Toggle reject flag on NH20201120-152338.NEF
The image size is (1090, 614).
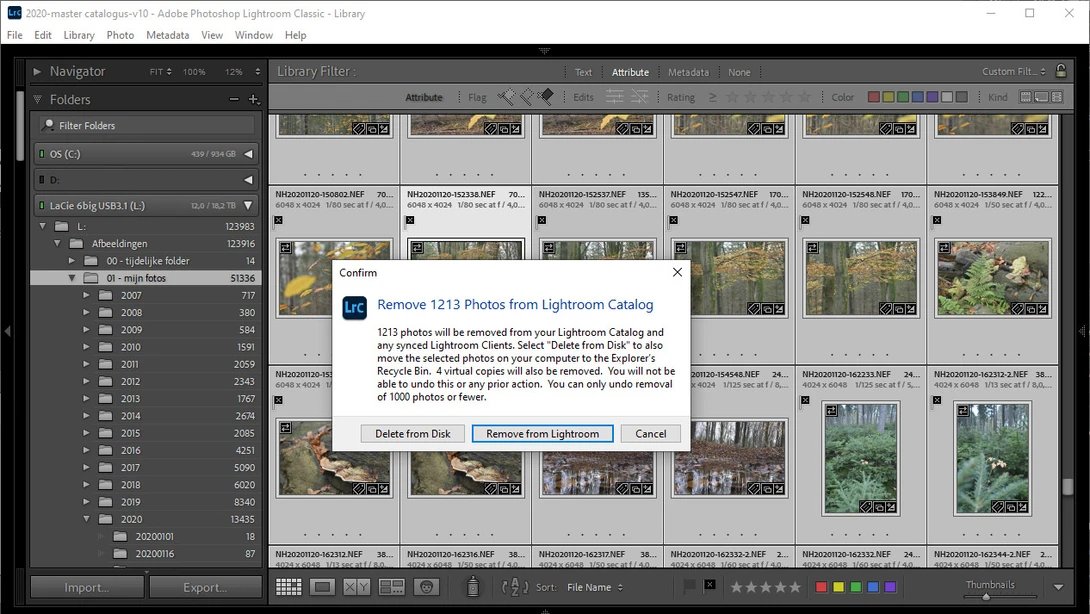[410, 220]
